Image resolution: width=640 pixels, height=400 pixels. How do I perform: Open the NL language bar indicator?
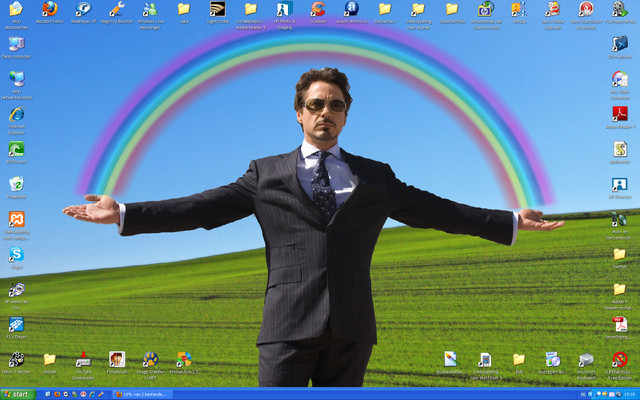(x=583, y=394)
